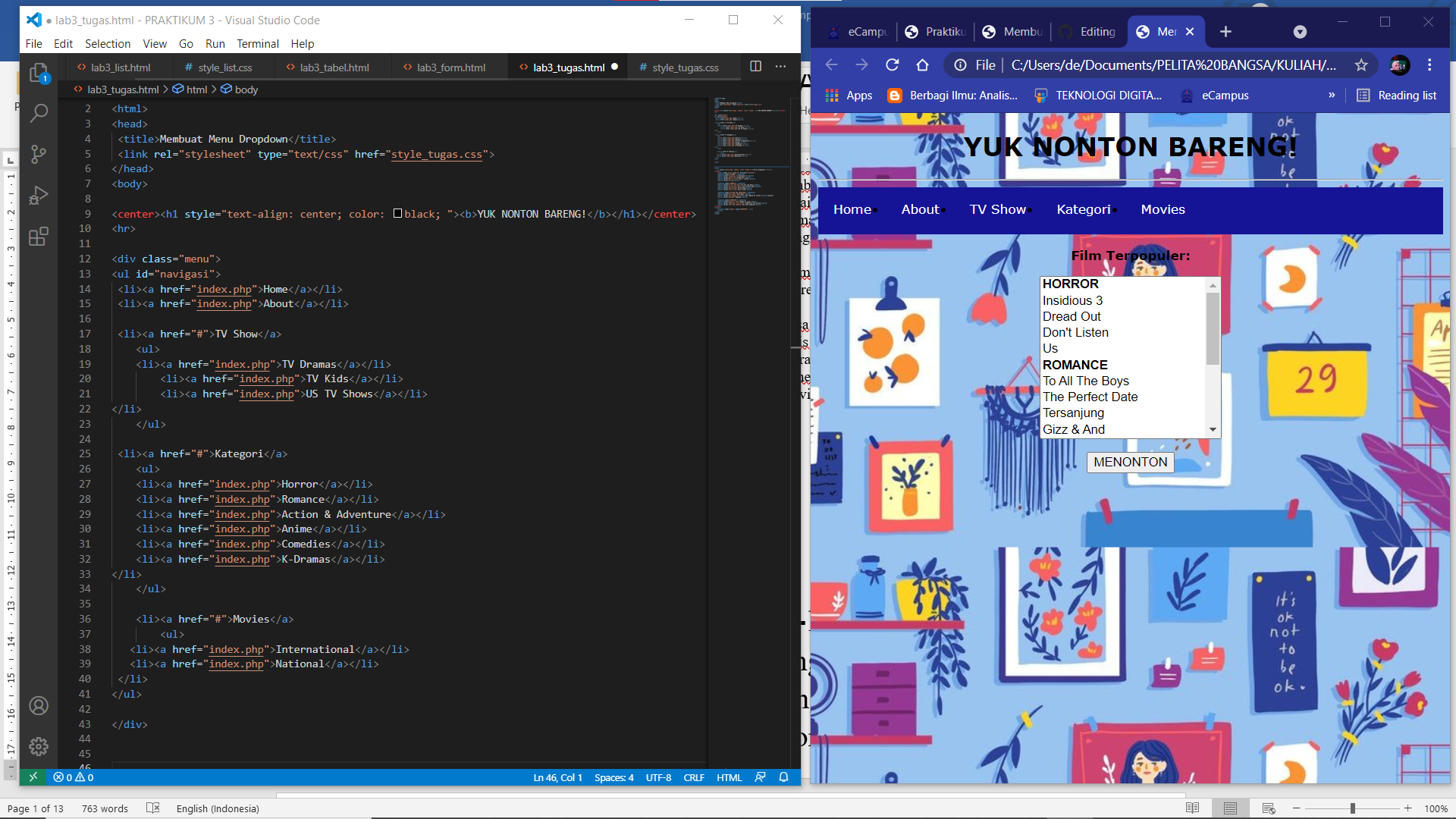
Task: Open VS Code settings via the gear icon
Action: click(x=38, y=746)
